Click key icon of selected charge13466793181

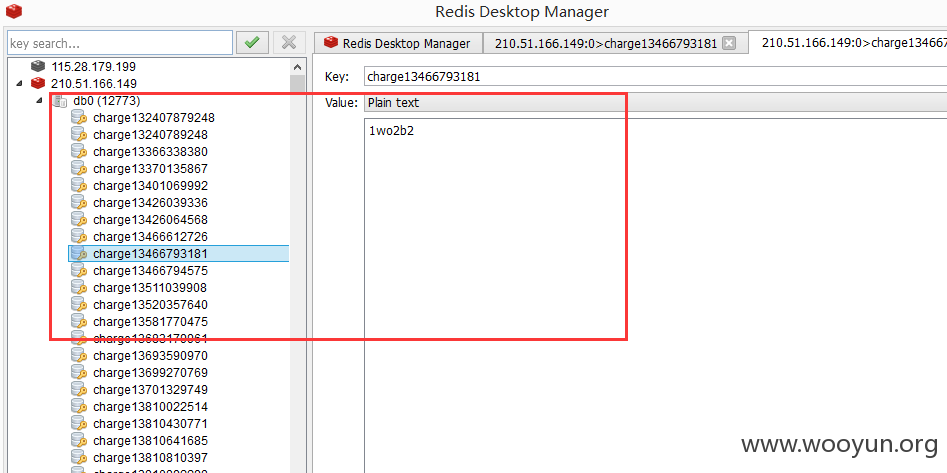click(x=79, y=253)
